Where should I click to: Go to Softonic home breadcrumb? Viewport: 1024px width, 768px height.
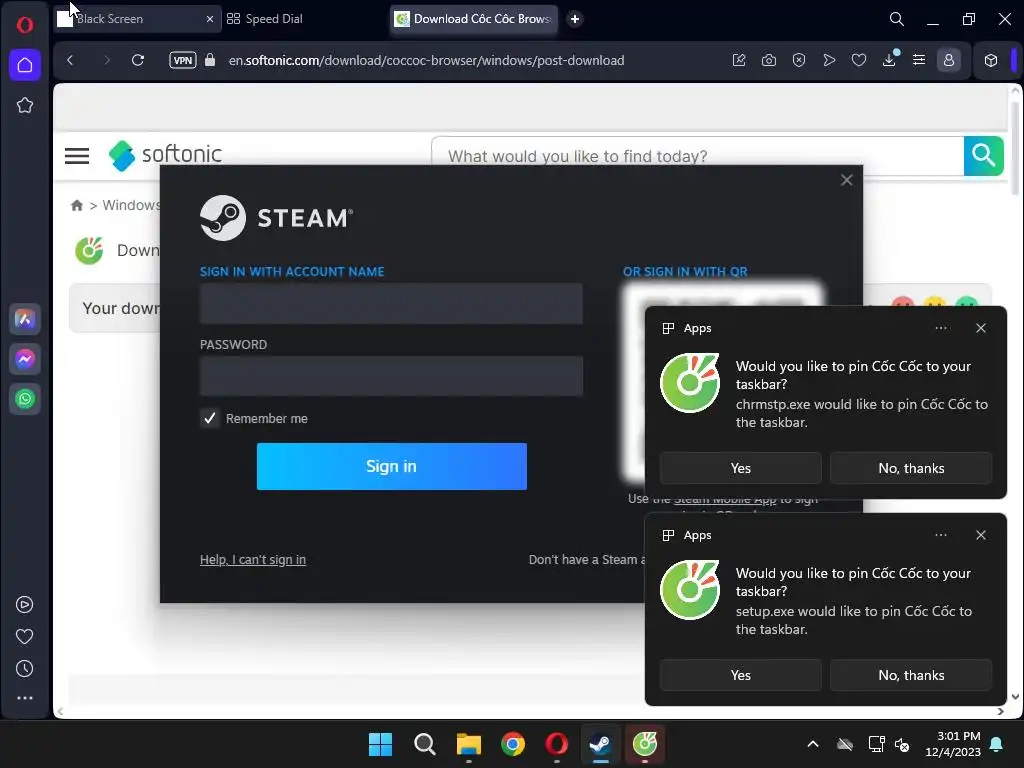(77, 205)
